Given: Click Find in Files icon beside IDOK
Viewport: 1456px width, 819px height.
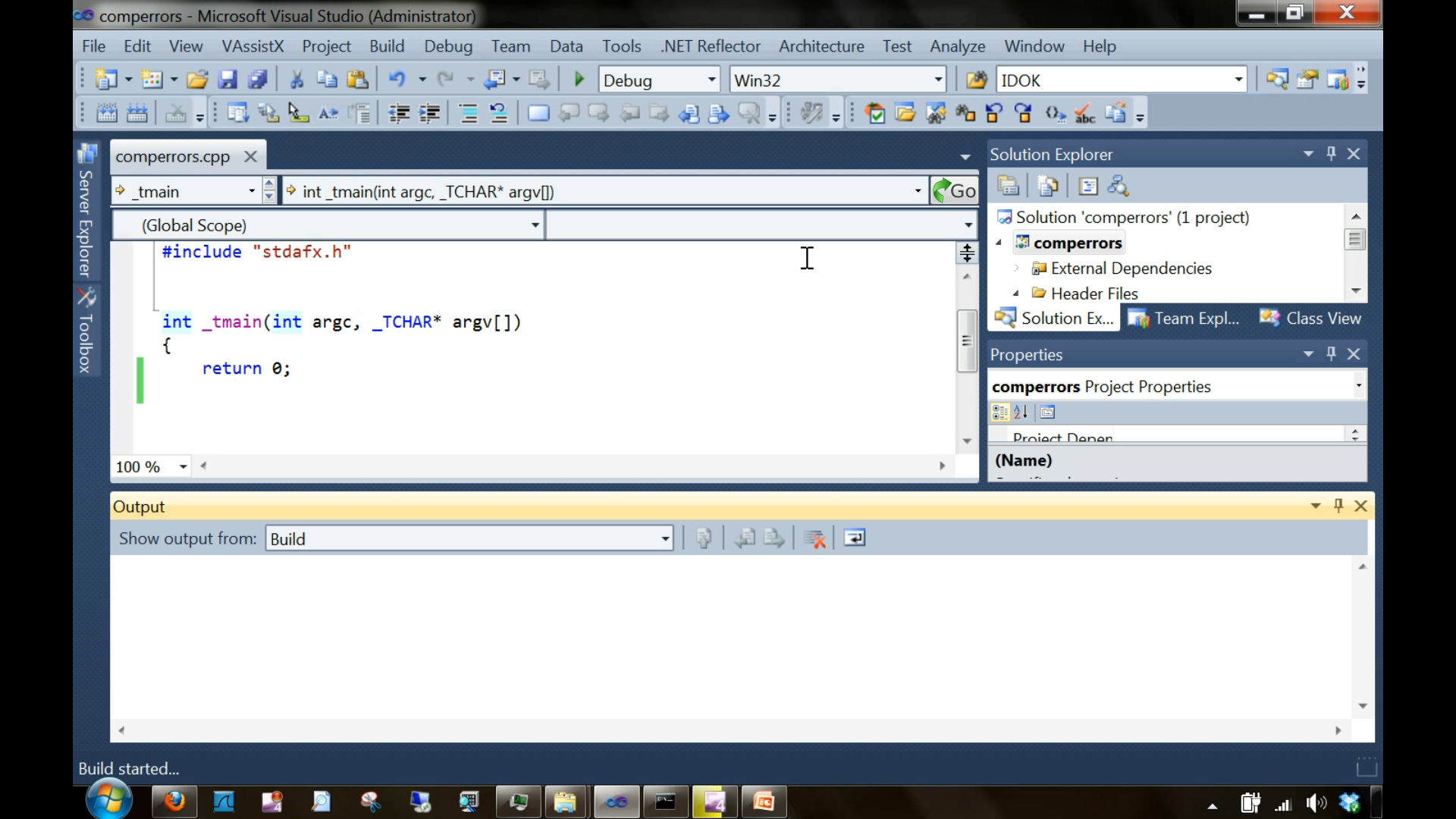Looking at the screenshot, I should (977, 80).
